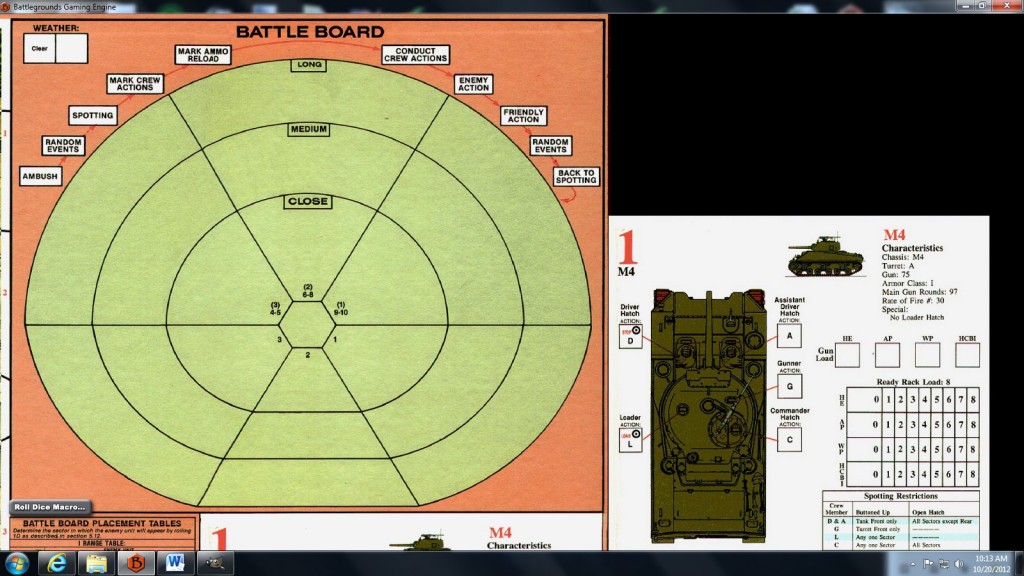Select the BACK TO SPOTTING phase box

576,176
